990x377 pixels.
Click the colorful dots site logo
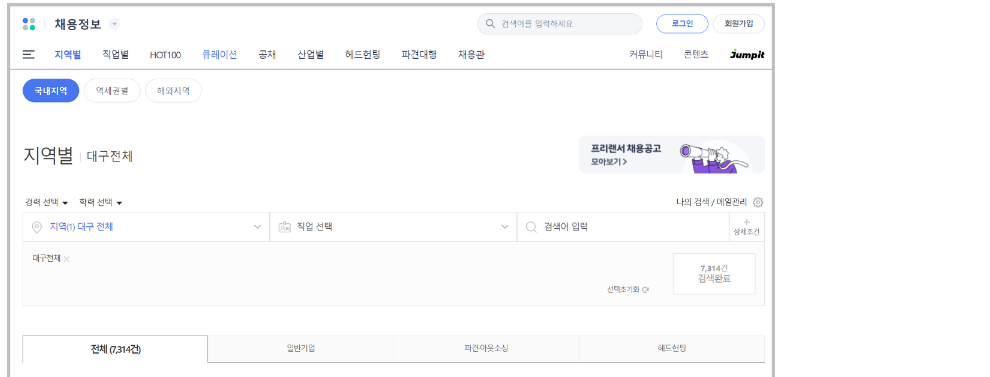point(29,25)
